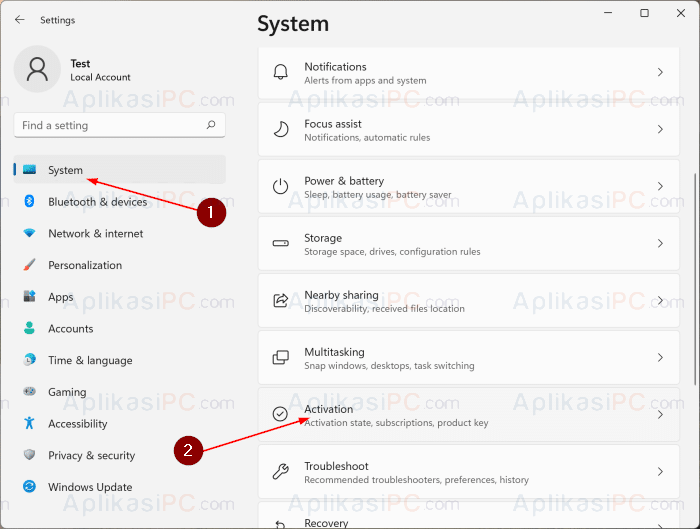Click the Troubleshoot wrench icon
Screen dimensions: 700x529
click(x=280, y=472)
